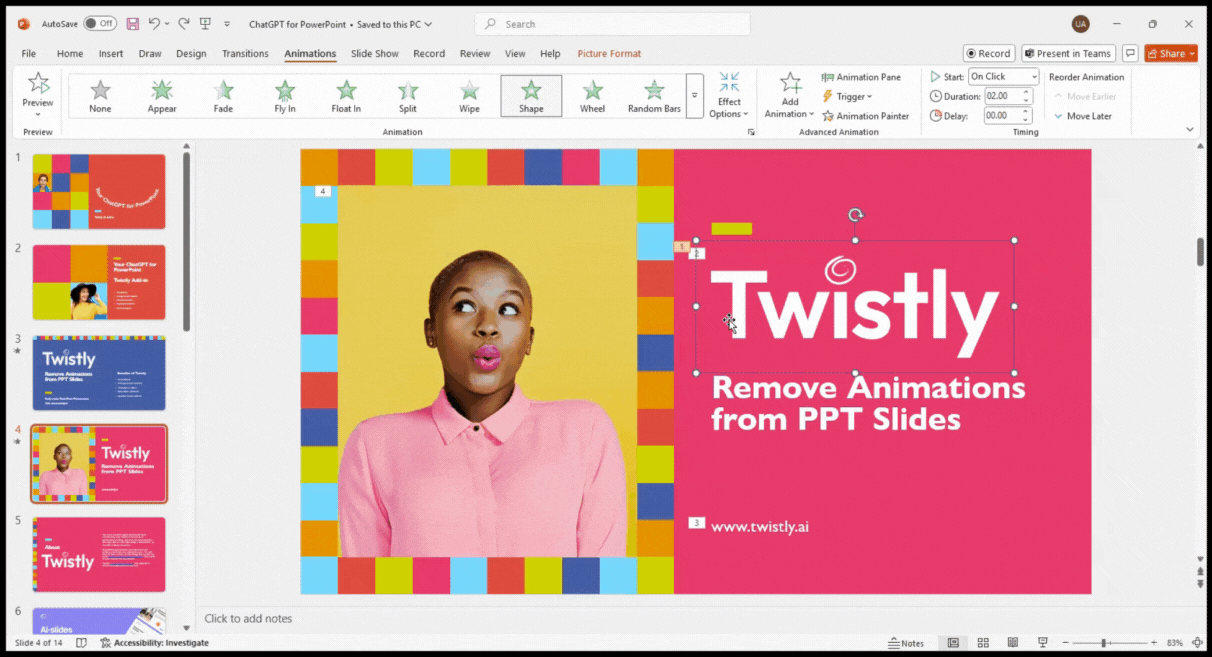Redo the last action

pyautogui.click(x=184, y=23)
